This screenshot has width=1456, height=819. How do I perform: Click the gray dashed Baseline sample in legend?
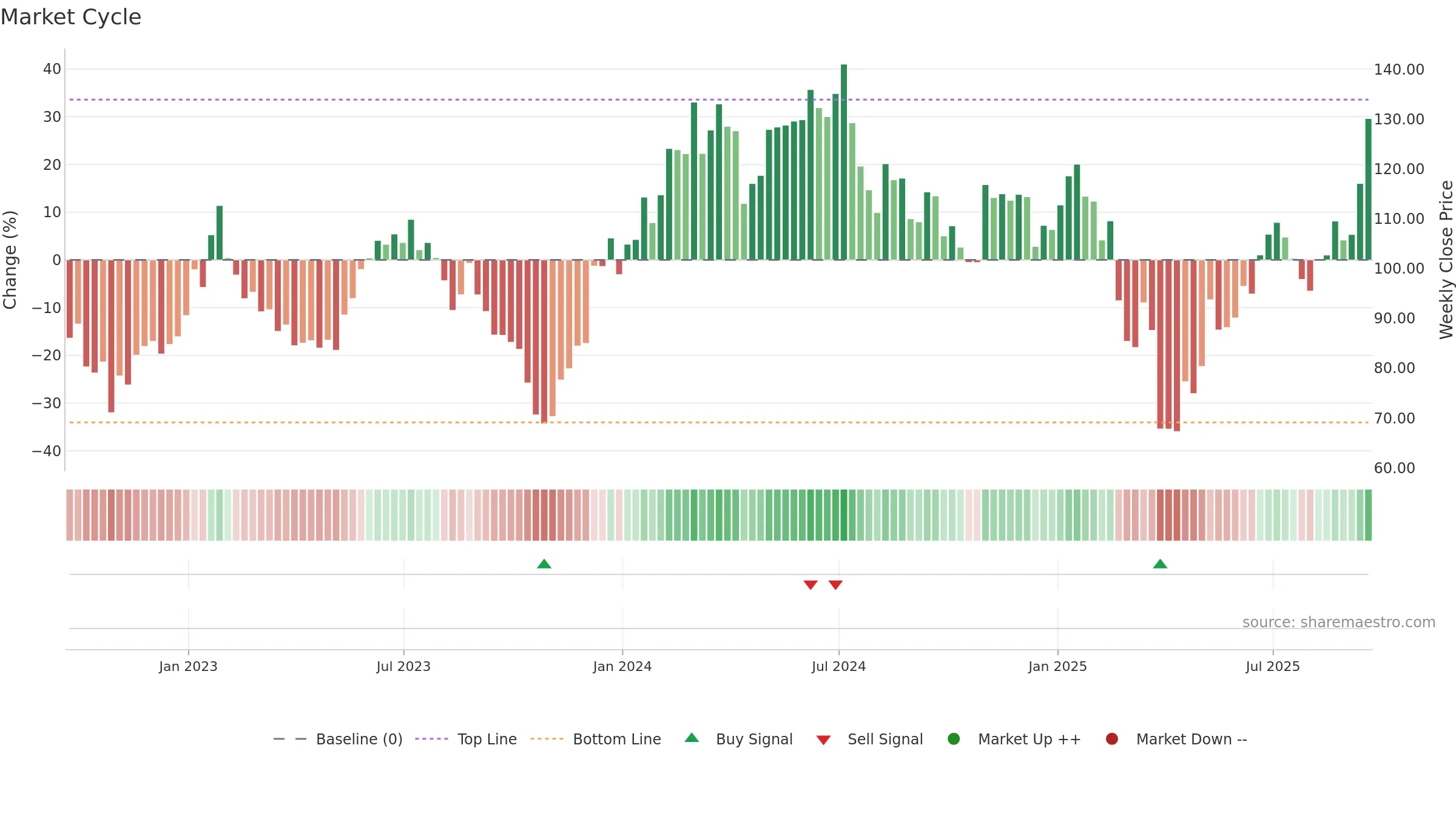tap(290, 739)
